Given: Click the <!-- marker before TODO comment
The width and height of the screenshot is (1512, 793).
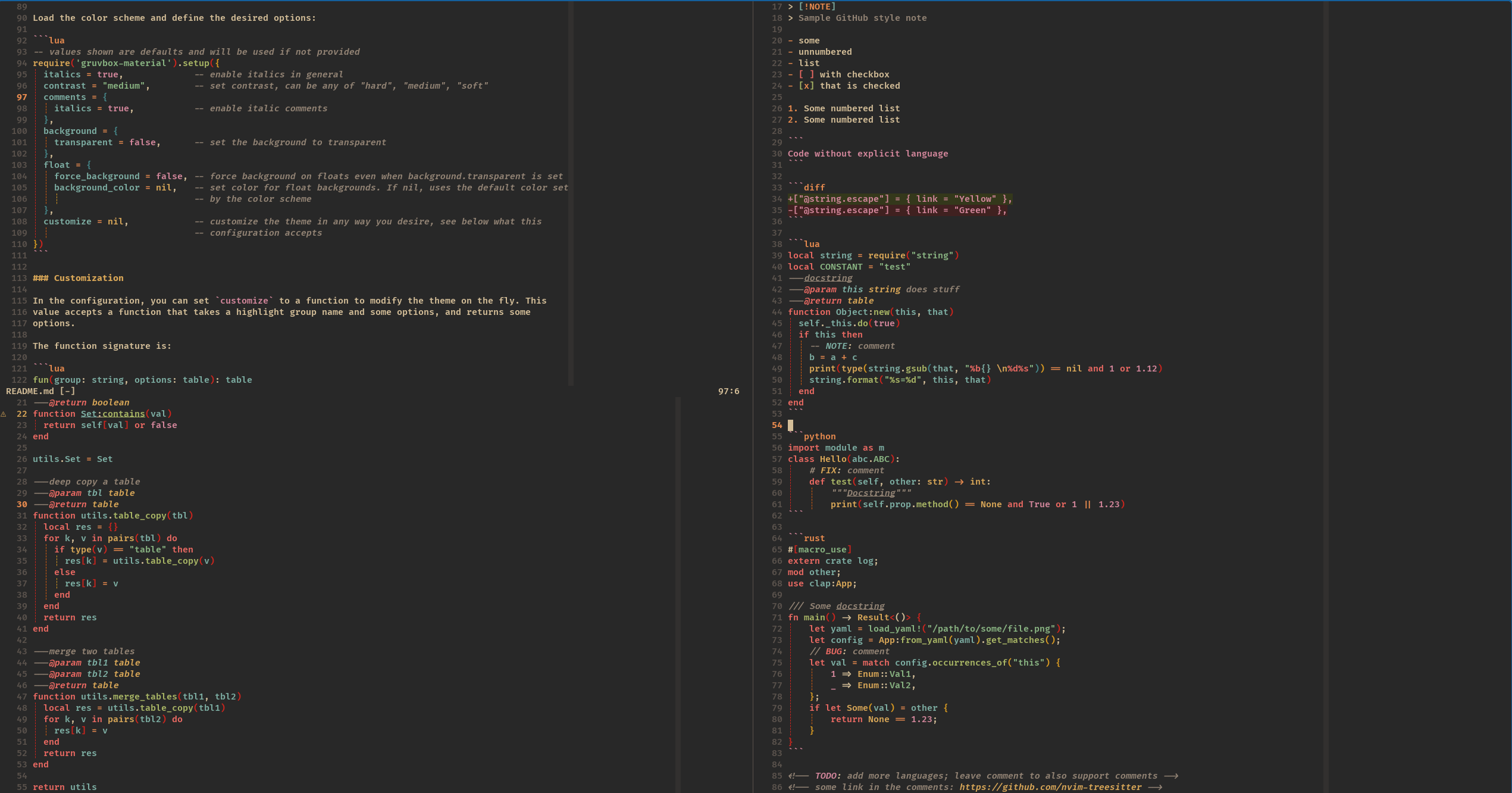Looking at the screenshot, I should 798,776.
